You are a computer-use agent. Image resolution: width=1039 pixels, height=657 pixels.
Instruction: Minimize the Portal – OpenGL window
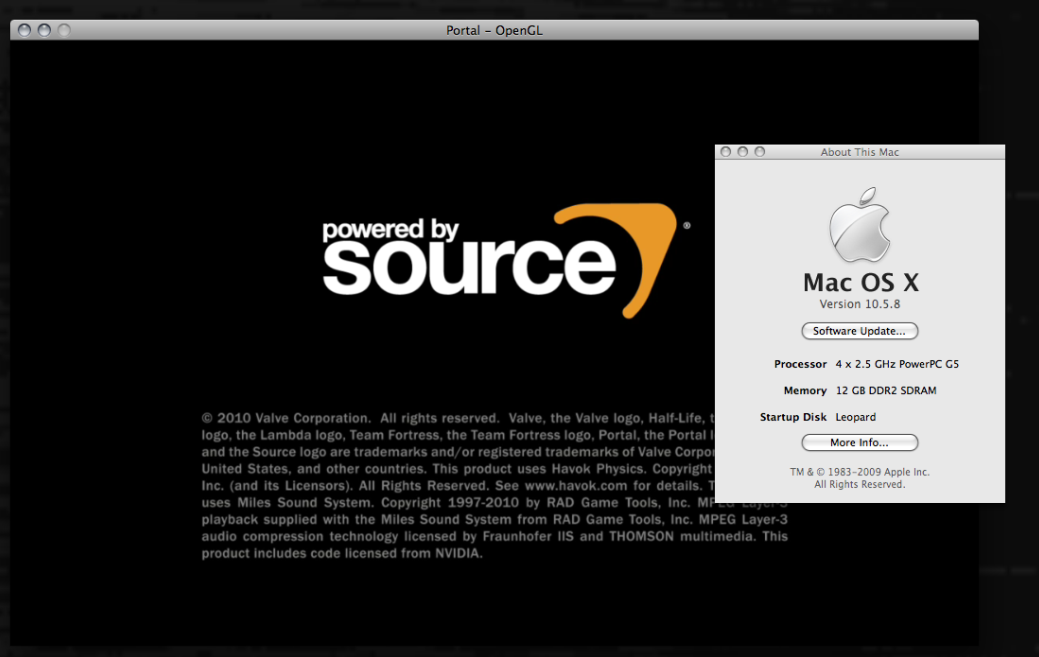pos(44,30)
